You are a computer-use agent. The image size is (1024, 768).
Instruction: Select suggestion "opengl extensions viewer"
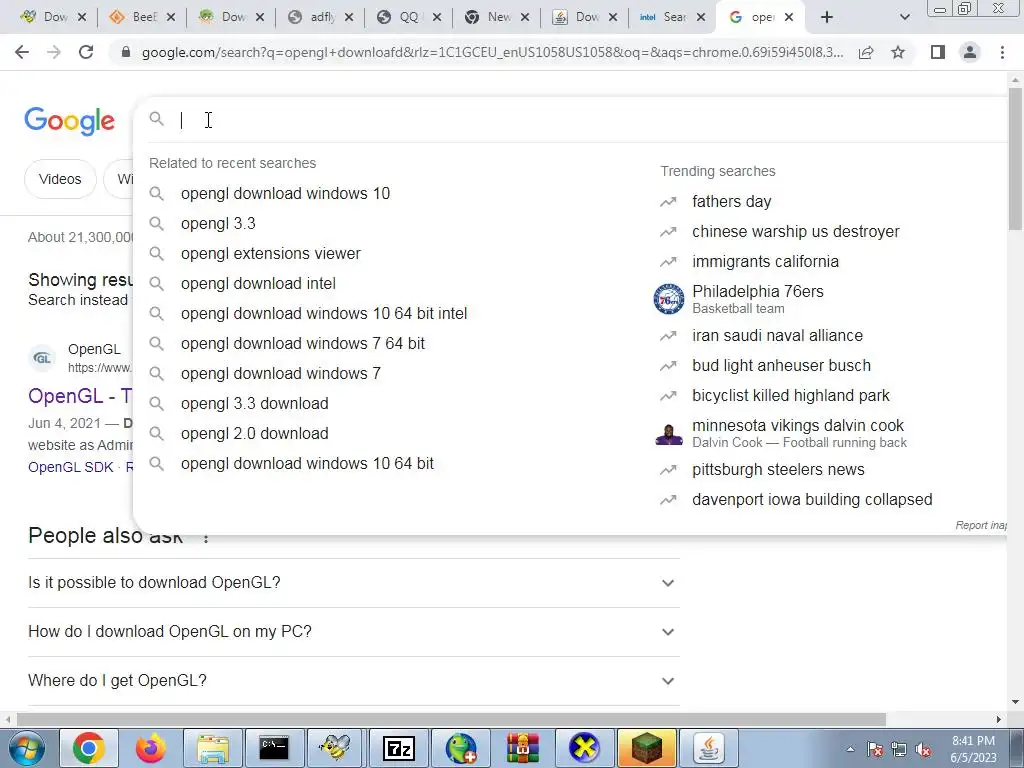(270, 253)
